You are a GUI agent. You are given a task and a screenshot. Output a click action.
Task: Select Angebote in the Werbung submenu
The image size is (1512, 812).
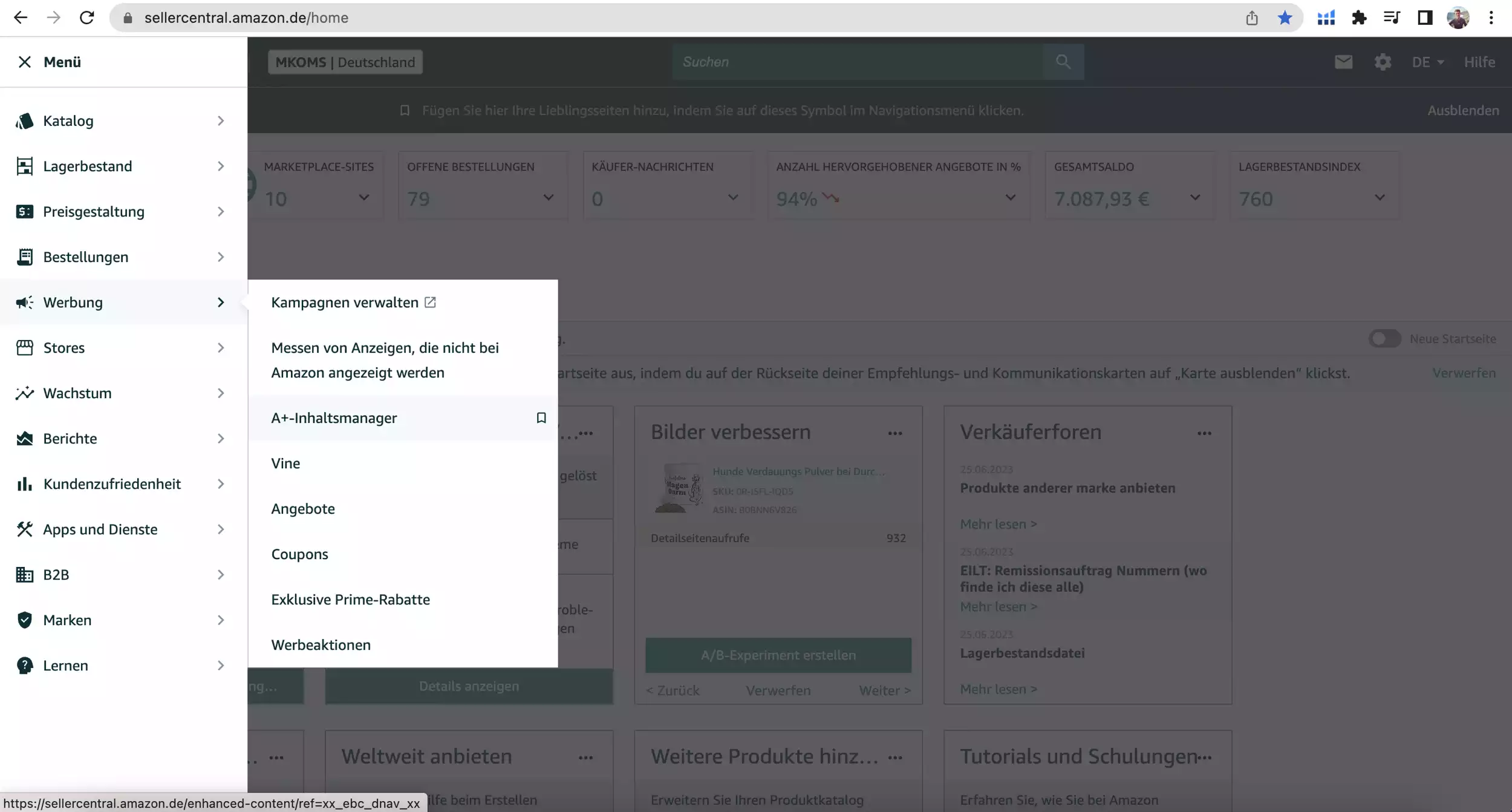point(303,509)
